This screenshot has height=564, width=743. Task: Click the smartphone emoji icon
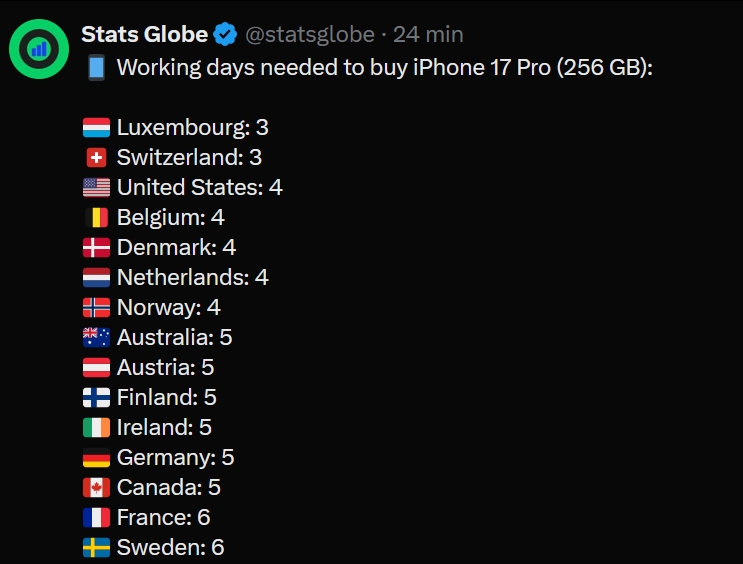[x=96, y=68]
